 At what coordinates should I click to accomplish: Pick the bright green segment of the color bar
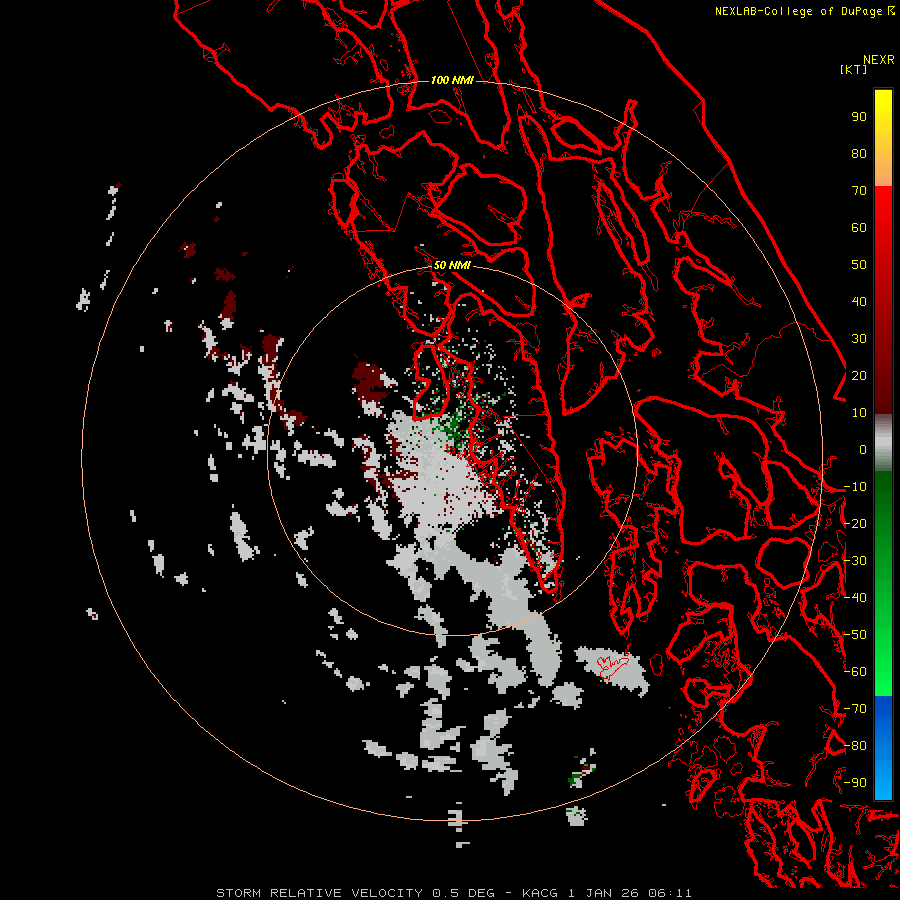pos(883,660)
